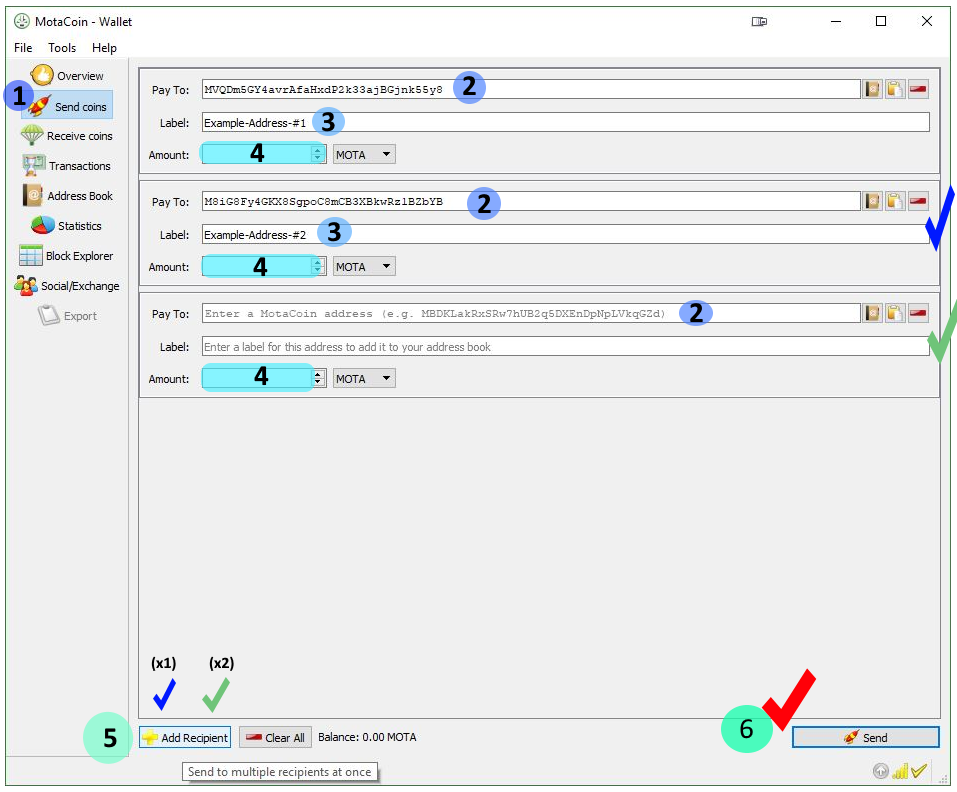
Task: Open the Help menu
Action: 104,48
